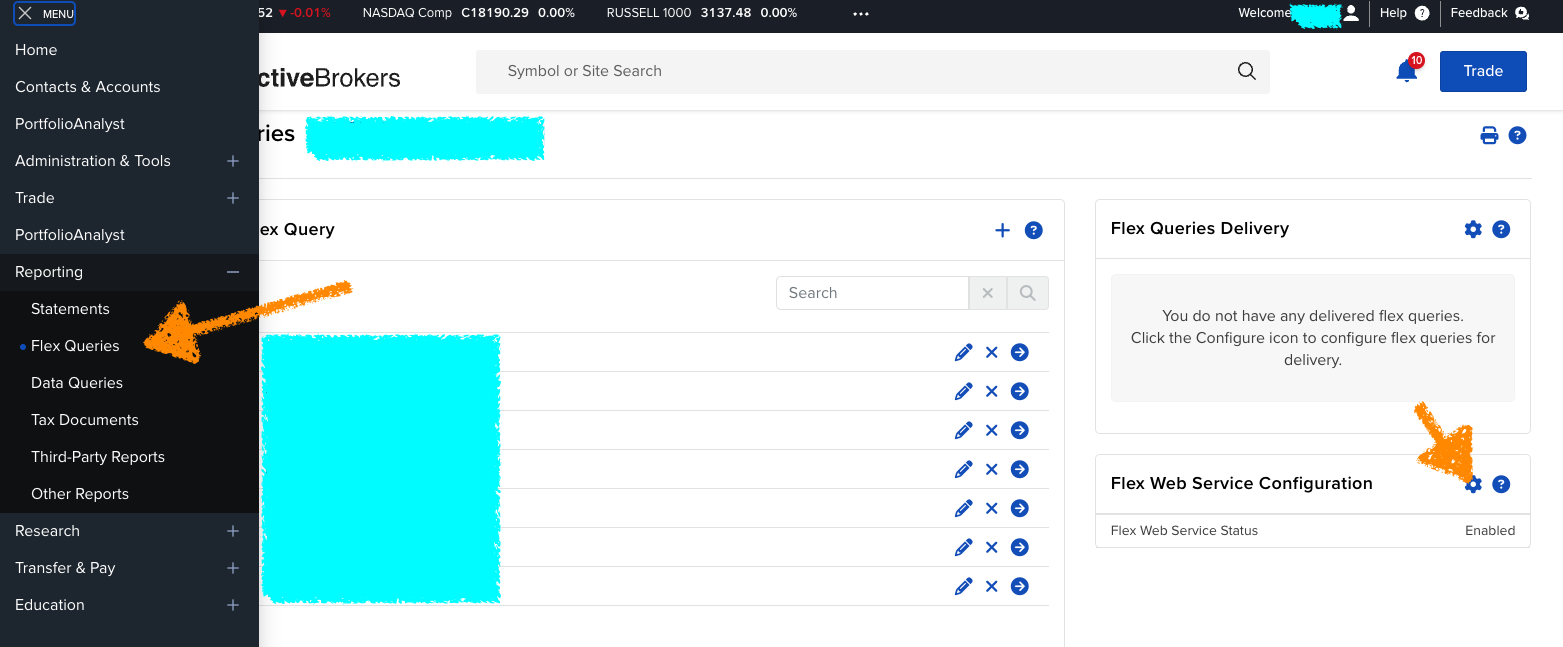Edit the first flex query pencil icon
This screenshot has height=647, width=1563.
(x=963, y=352)
